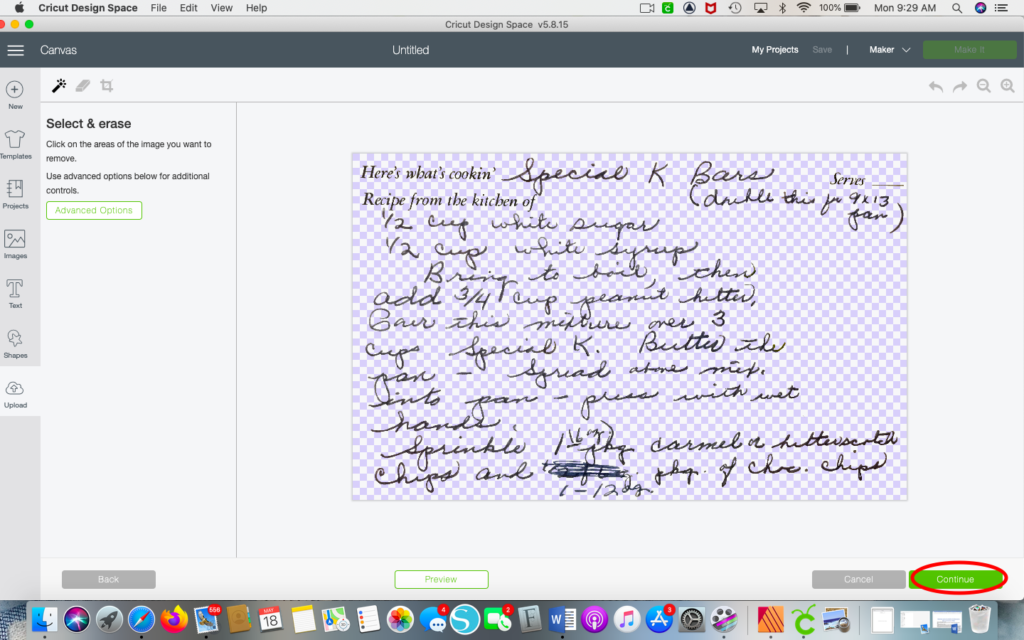Open Wi-Fi status menu
Screen dimensions: 1024x640
coord(804,8)
